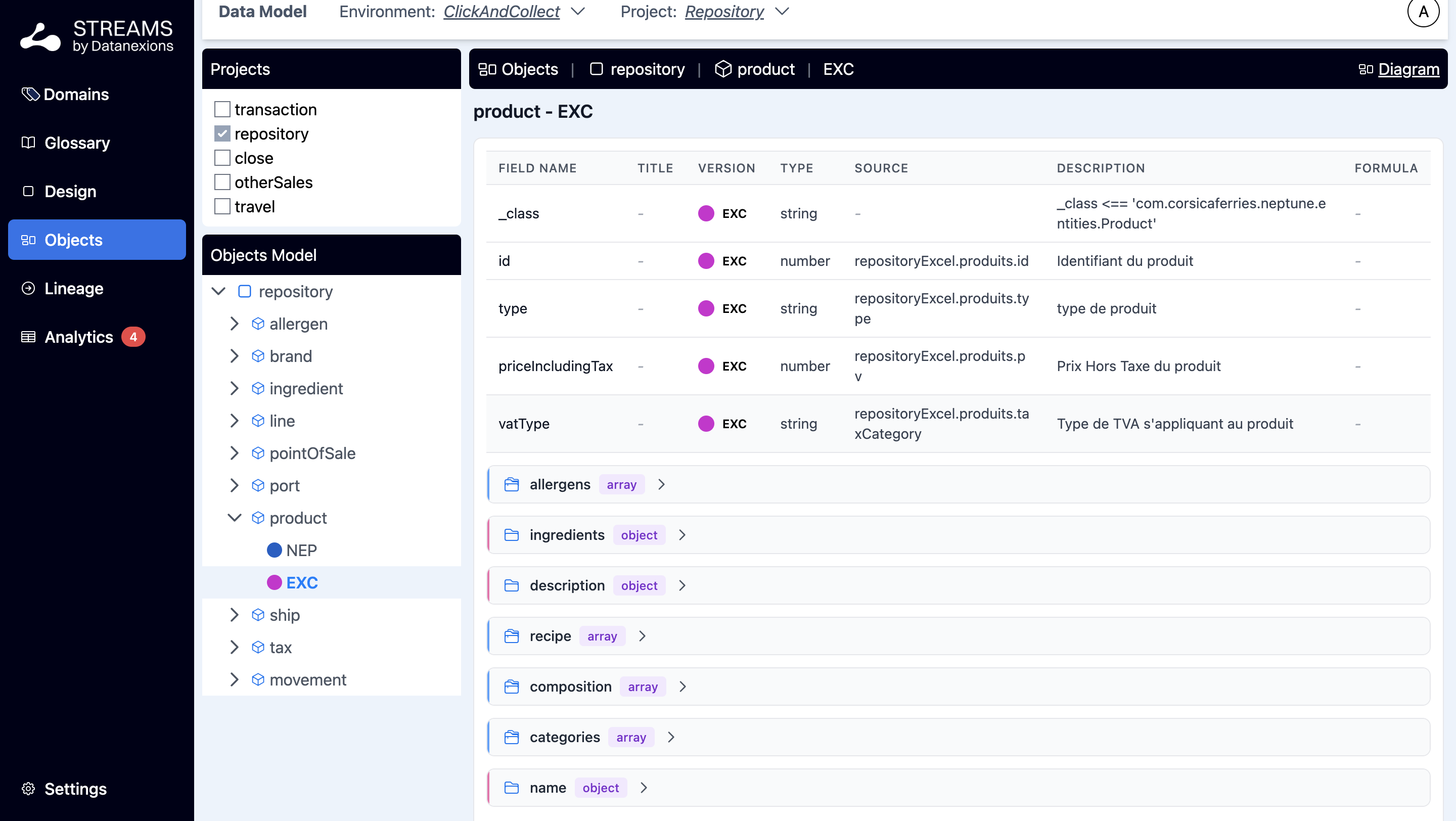
Task: Click the Glossary book icon
Action: 28,143
